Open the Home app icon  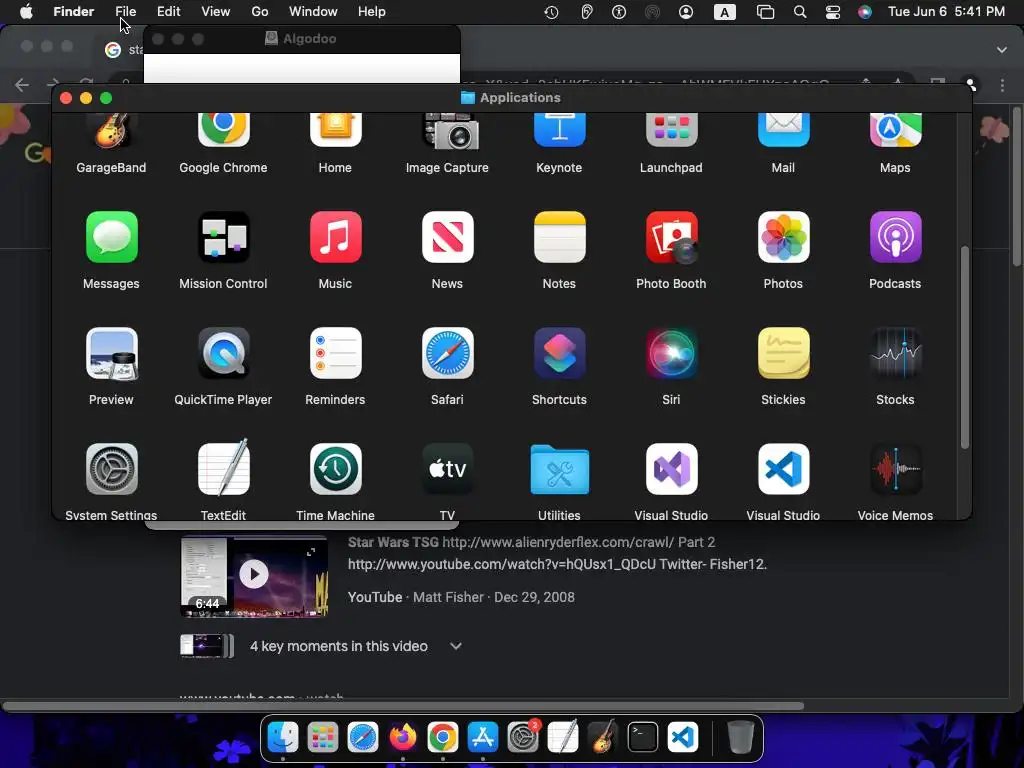click(x=336, y=131)
